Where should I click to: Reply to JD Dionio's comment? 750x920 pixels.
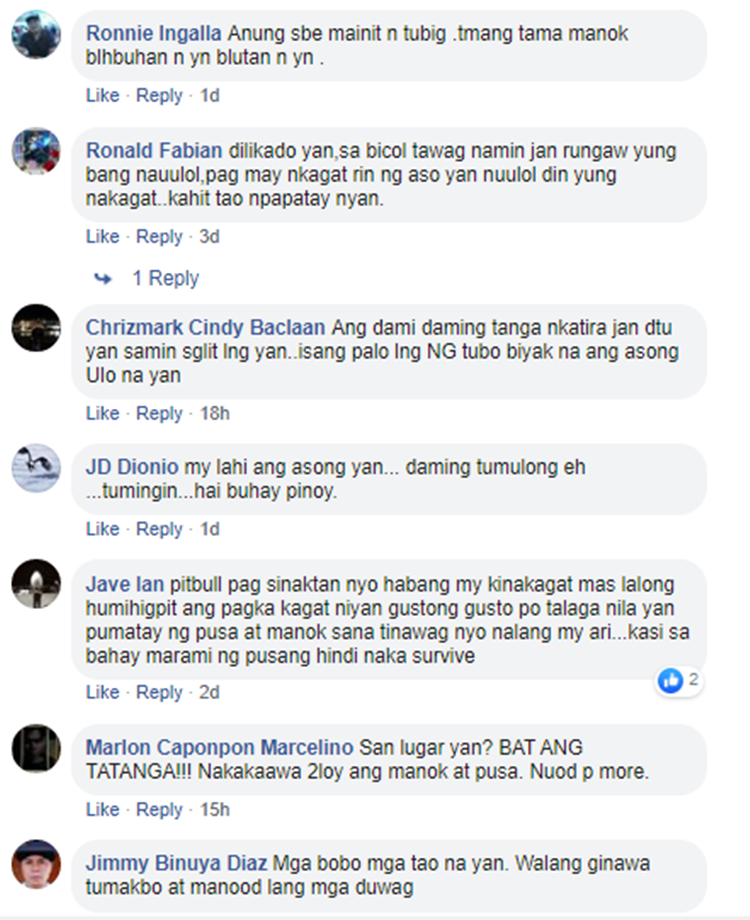[x=159, y=529]
